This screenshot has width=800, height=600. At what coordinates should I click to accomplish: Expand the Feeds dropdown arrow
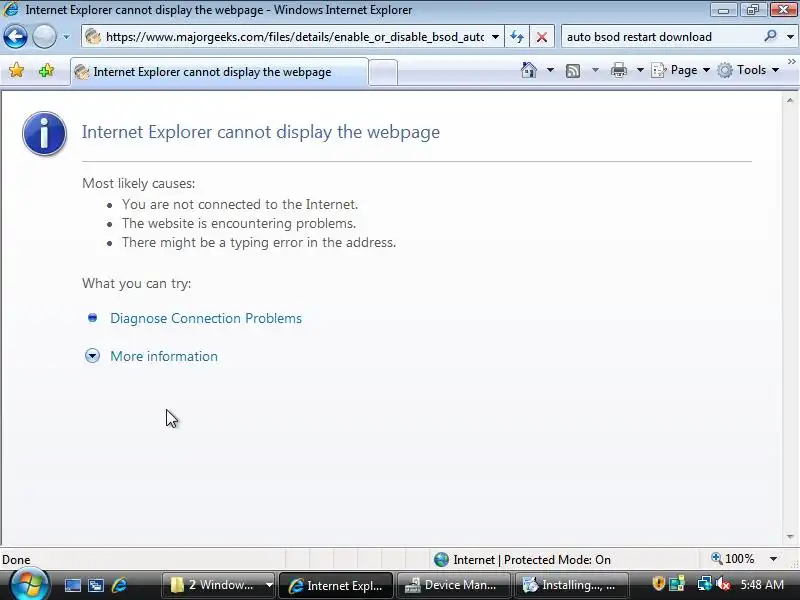[x=595, y=70]
